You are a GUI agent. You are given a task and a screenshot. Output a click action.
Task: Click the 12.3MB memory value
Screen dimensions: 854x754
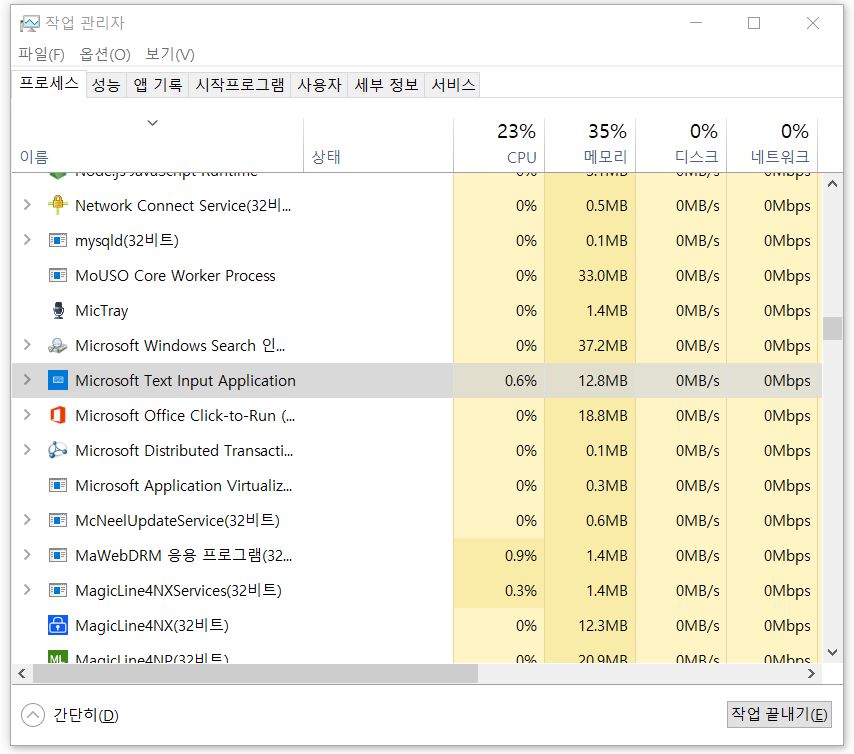[x=602, y=625]
